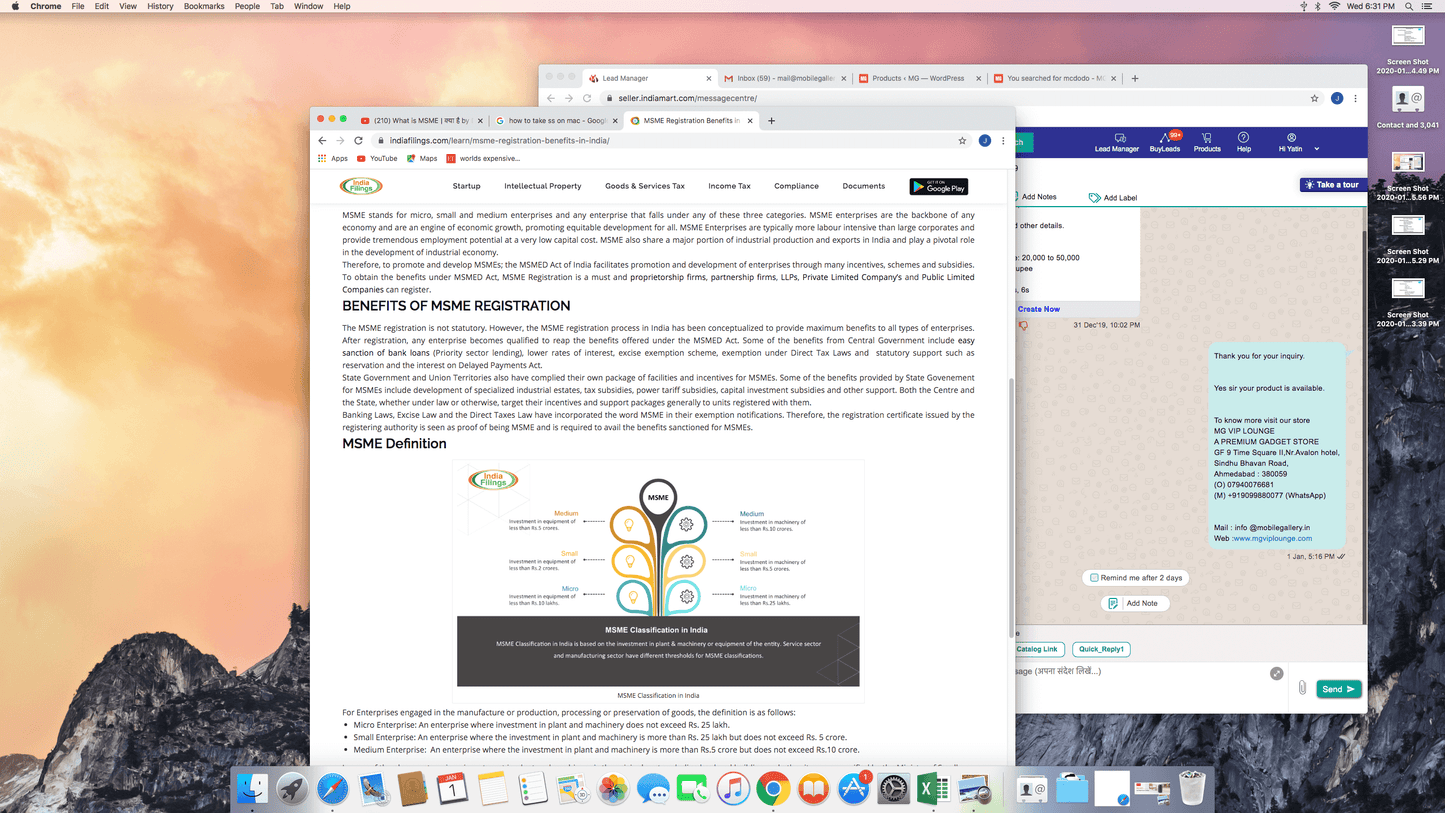Viewport: 1445px width, 813px height.
Task: Expand the Hi Yatin account dropdown arrow
Action: pos(1316,149)
